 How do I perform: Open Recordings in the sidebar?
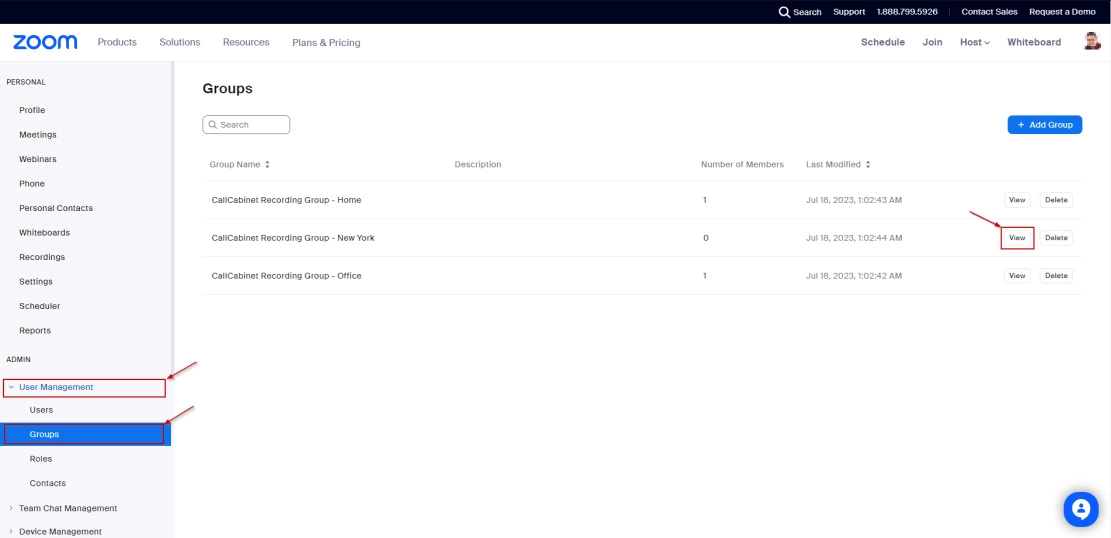[x=42, y=257]
